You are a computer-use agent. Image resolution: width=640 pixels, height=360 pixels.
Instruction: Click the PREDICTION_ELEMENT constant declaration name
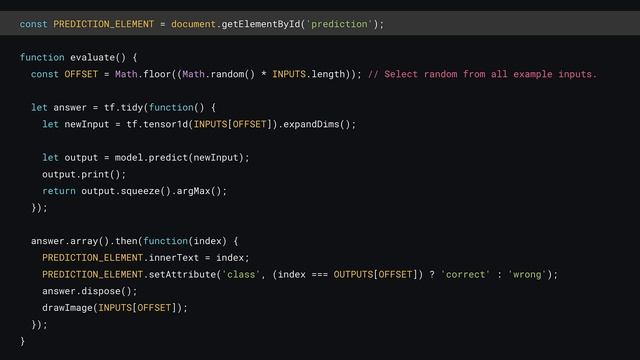(x=104, y=24)
